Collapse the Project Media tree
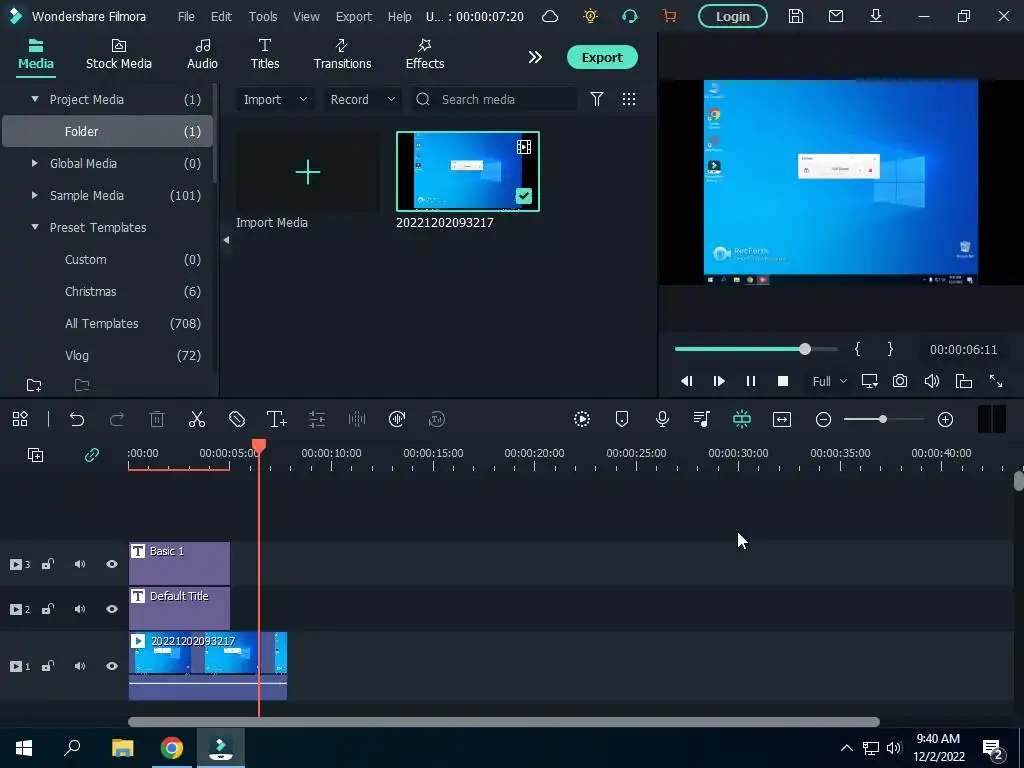 point(35,99)
